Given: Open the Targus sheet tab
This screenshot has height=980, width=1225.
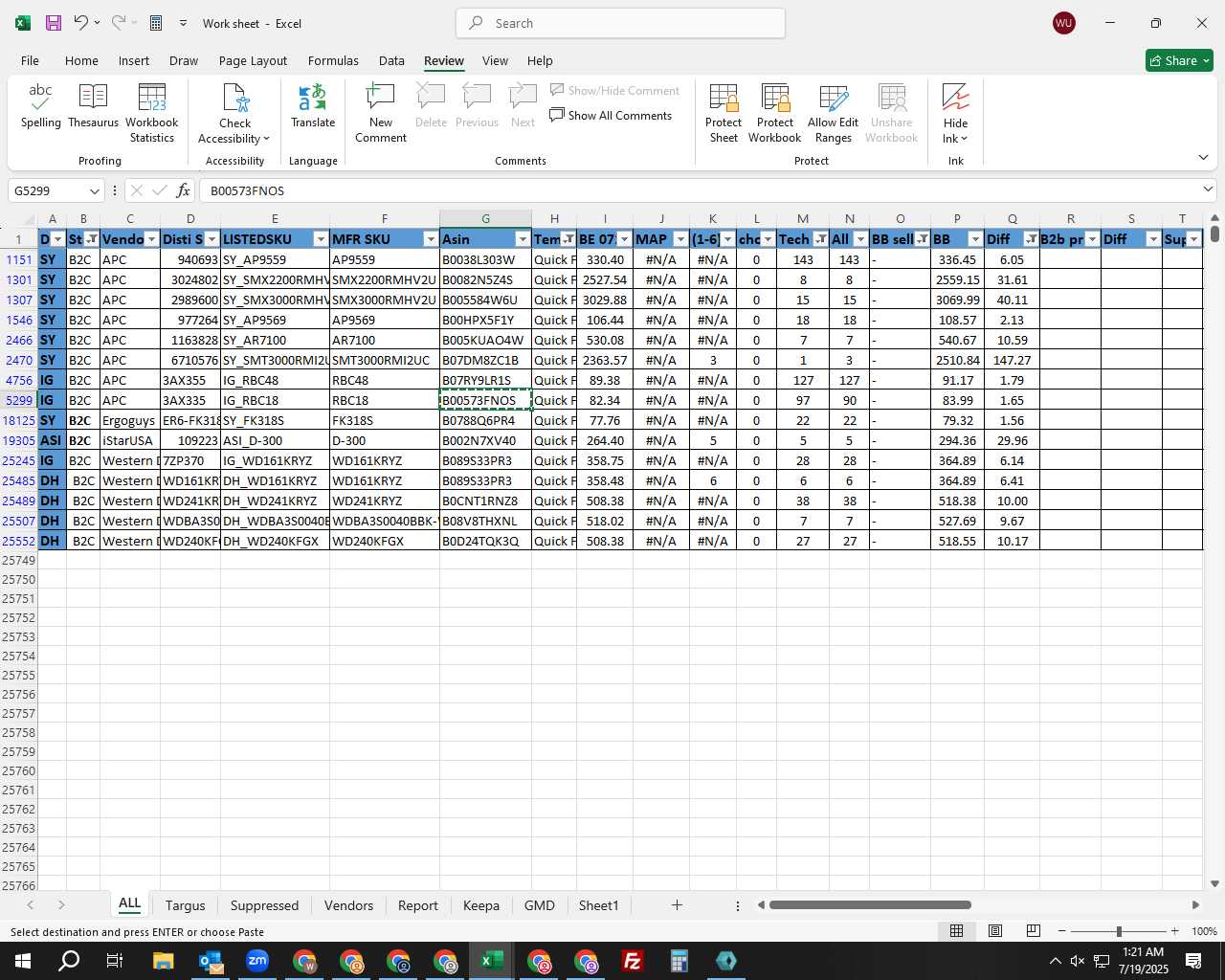Looking at the screenshot, I should coord(185,905).
